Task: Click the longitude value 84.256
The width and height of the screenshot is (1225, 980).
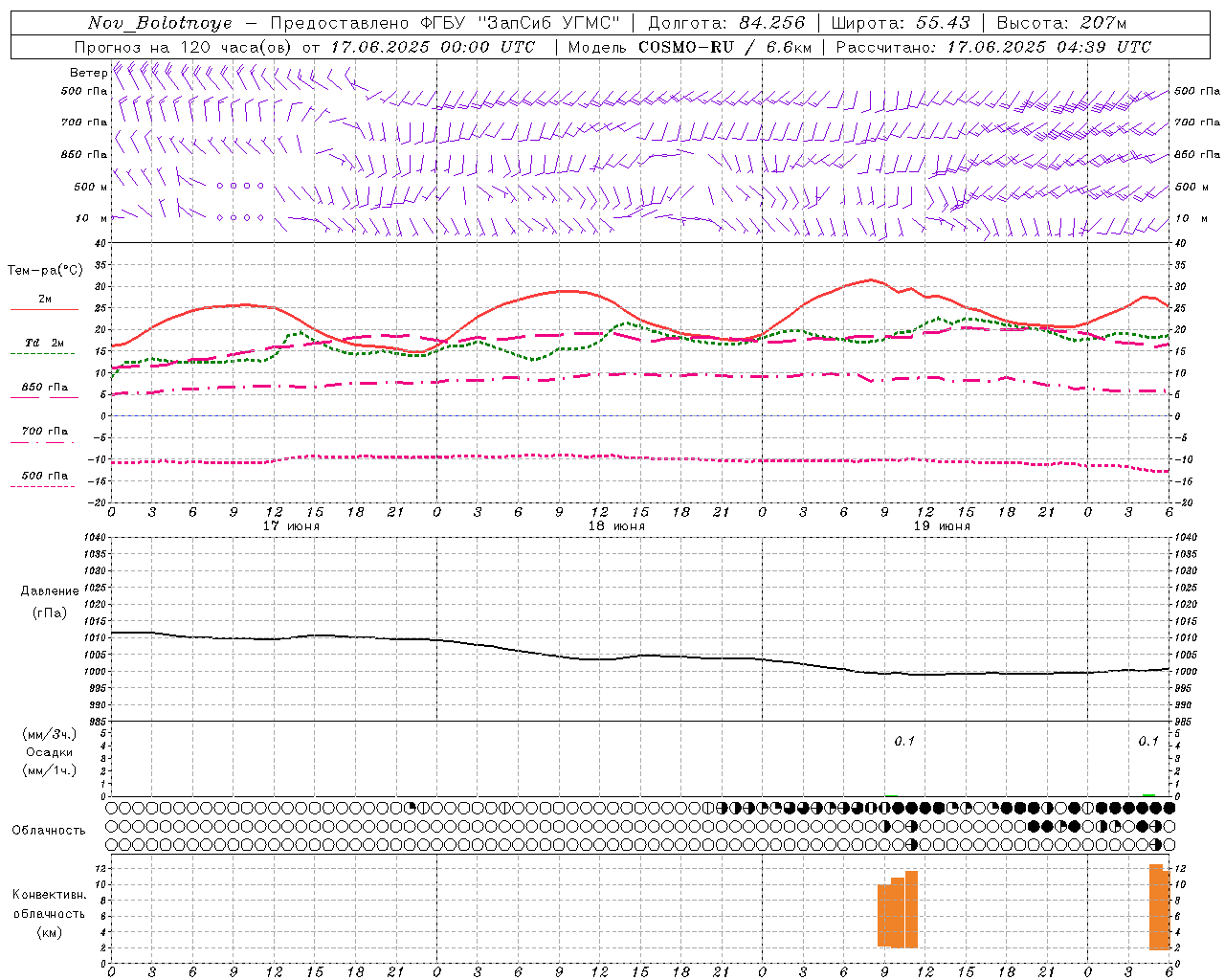Action: pyautogui.click(x=771, y=23)
